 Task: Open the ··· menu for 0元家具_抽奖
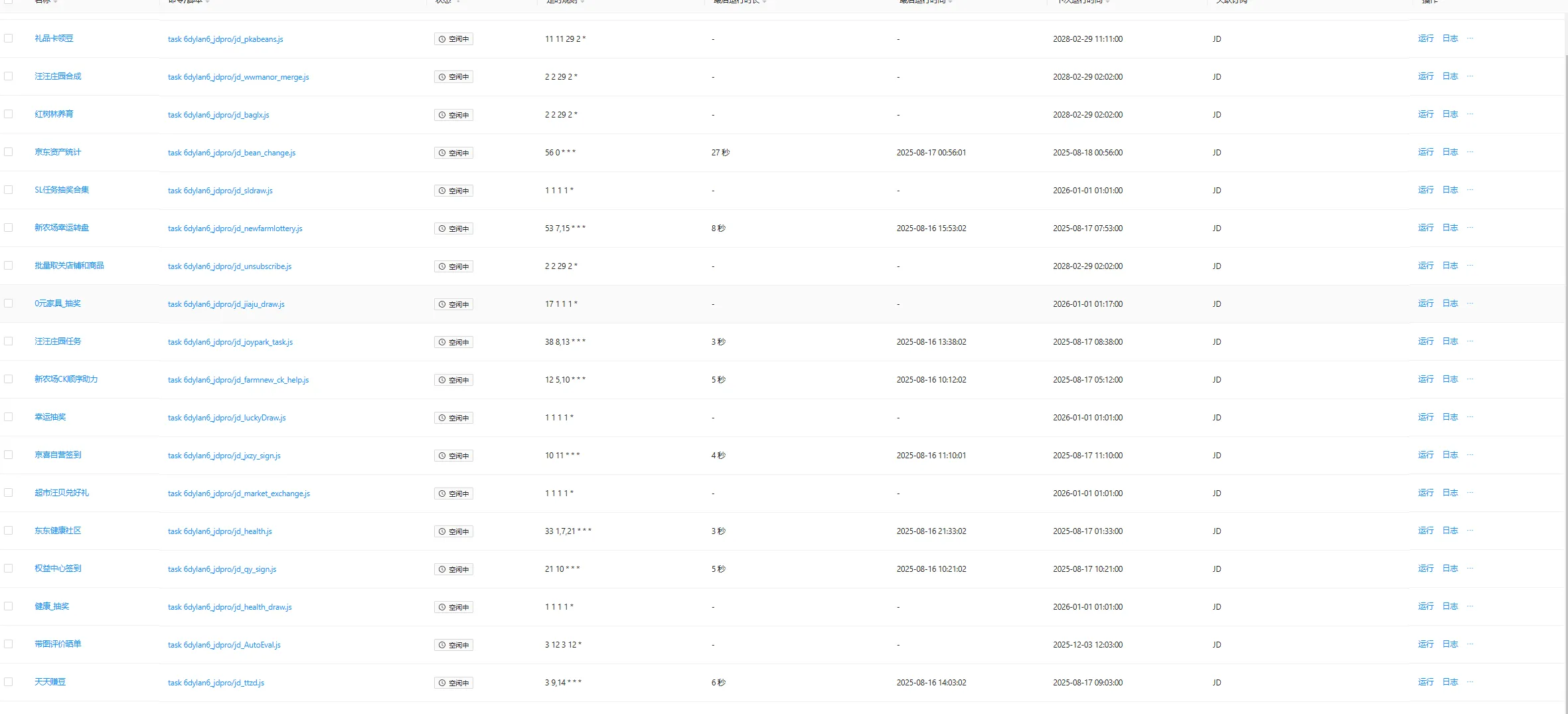coord(1470,304)
